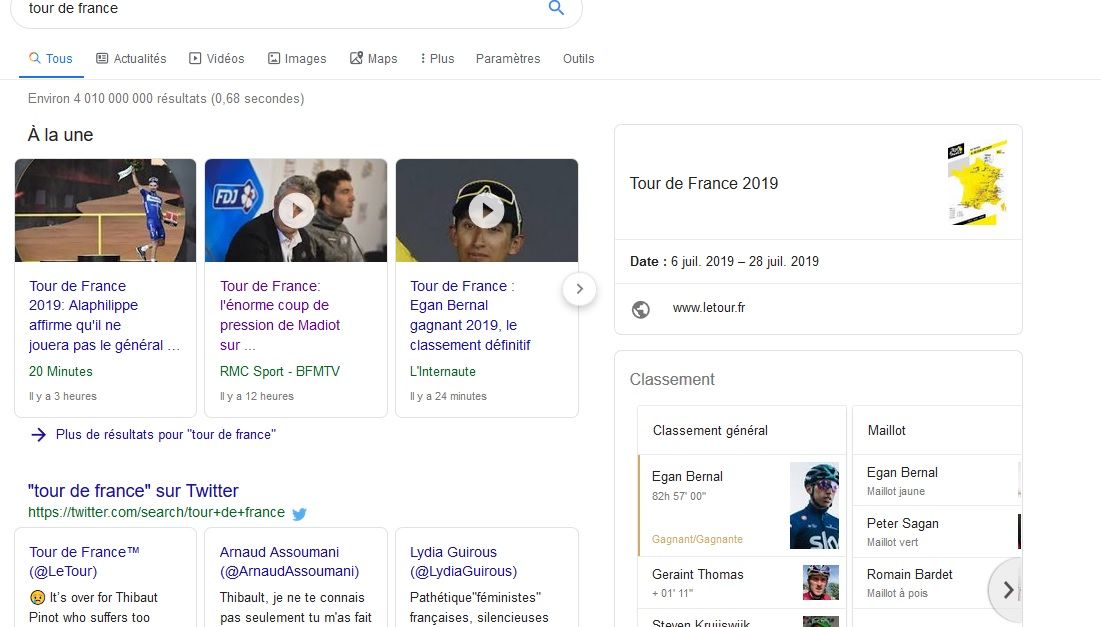Open the Plus menu
Viewport: 1101px width, 627px height.
pos(437,58)
